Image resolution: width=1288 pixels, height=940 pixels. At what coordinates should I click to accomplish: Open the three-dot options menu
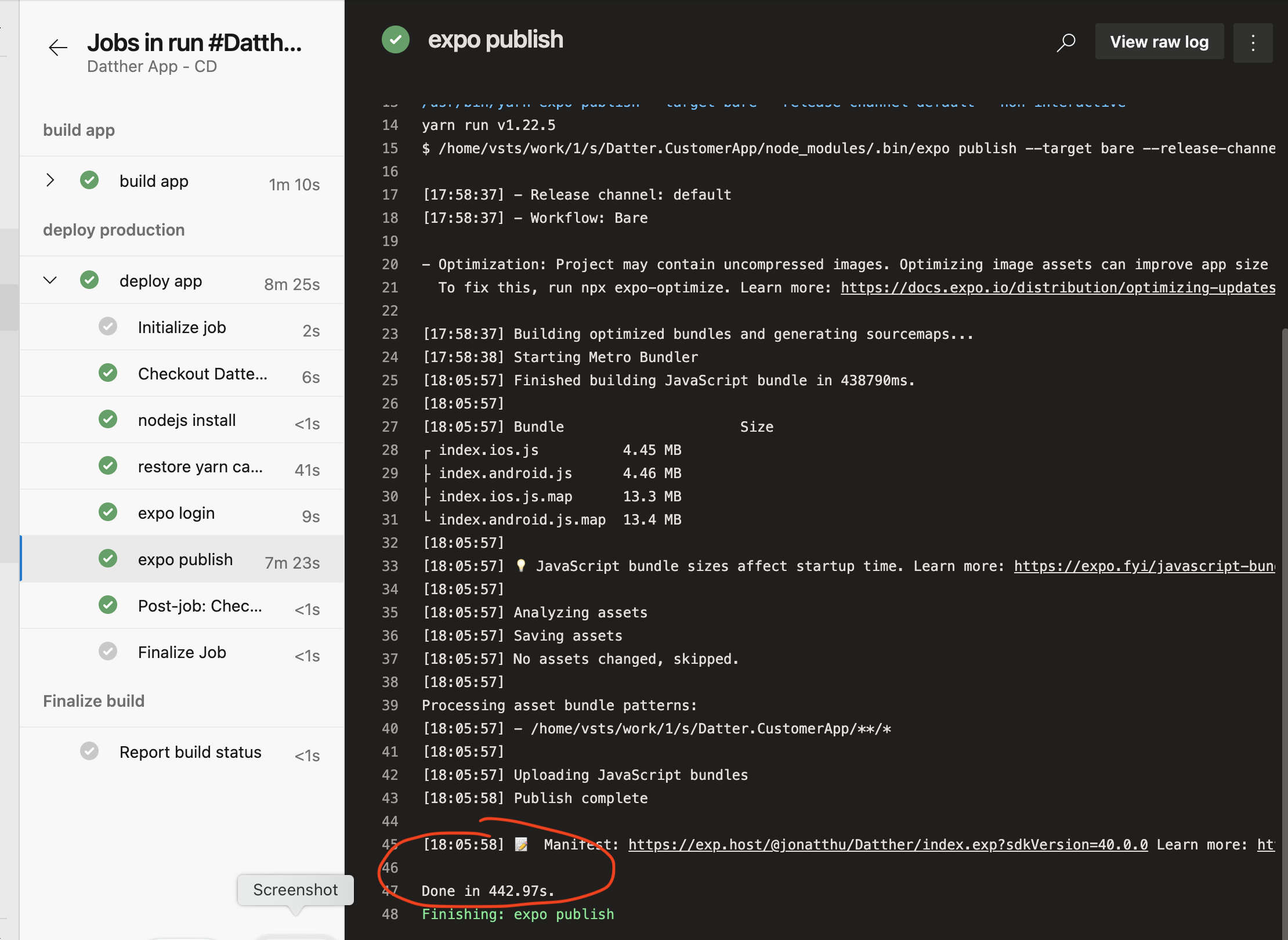1253,42
